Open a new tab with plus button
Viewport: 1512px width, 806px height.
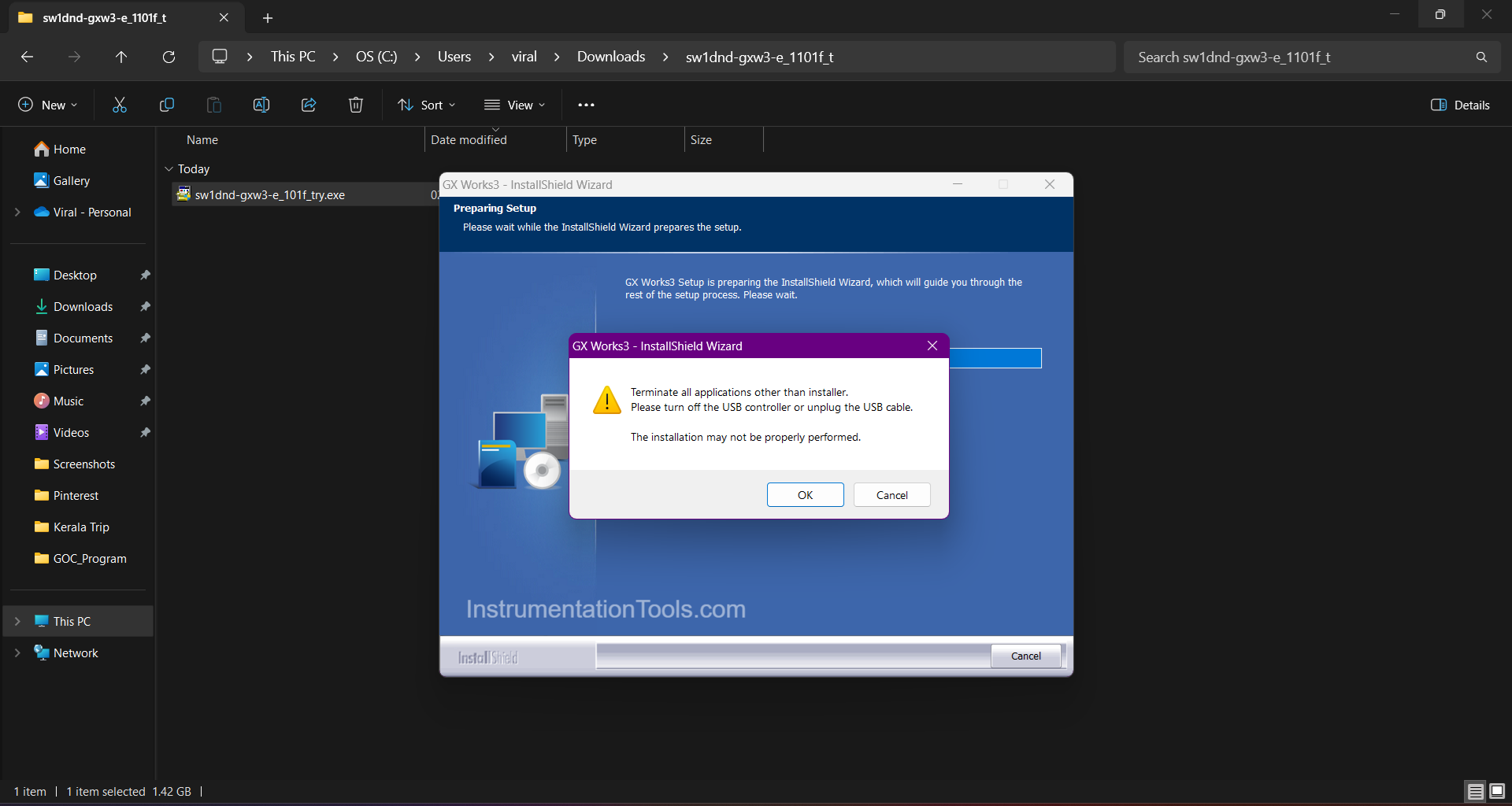point(268,17)
